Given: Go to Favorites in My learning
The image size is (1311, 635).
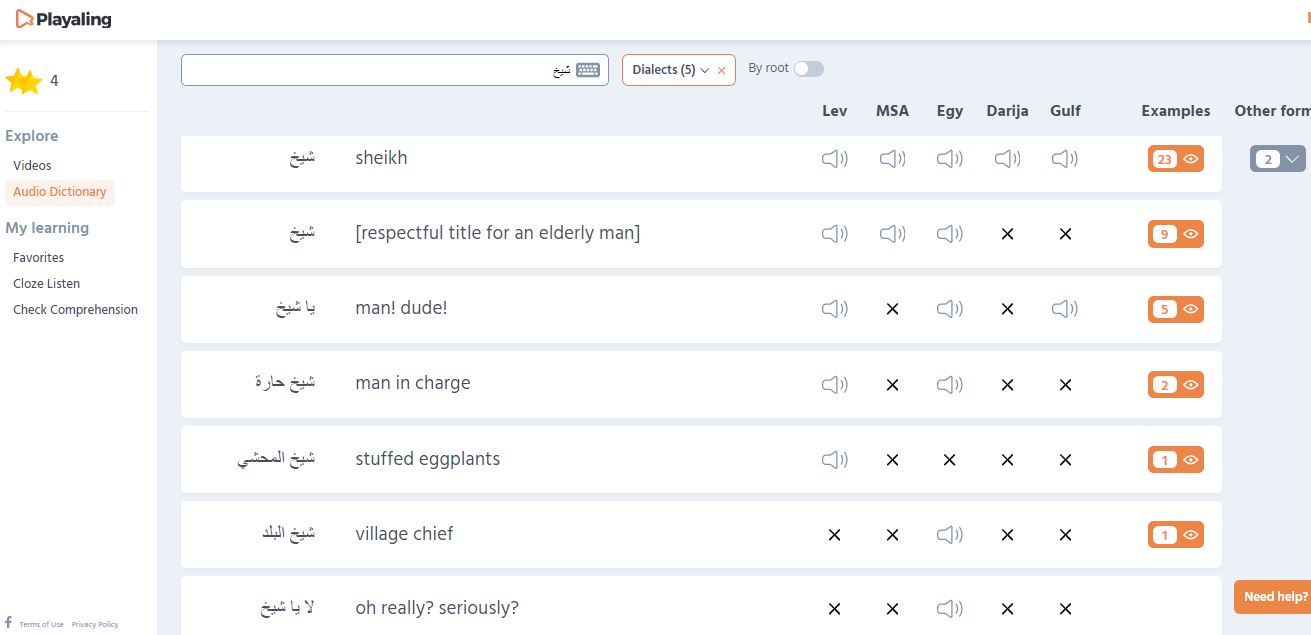Looking at the screenshot, I should coord(38,258).
